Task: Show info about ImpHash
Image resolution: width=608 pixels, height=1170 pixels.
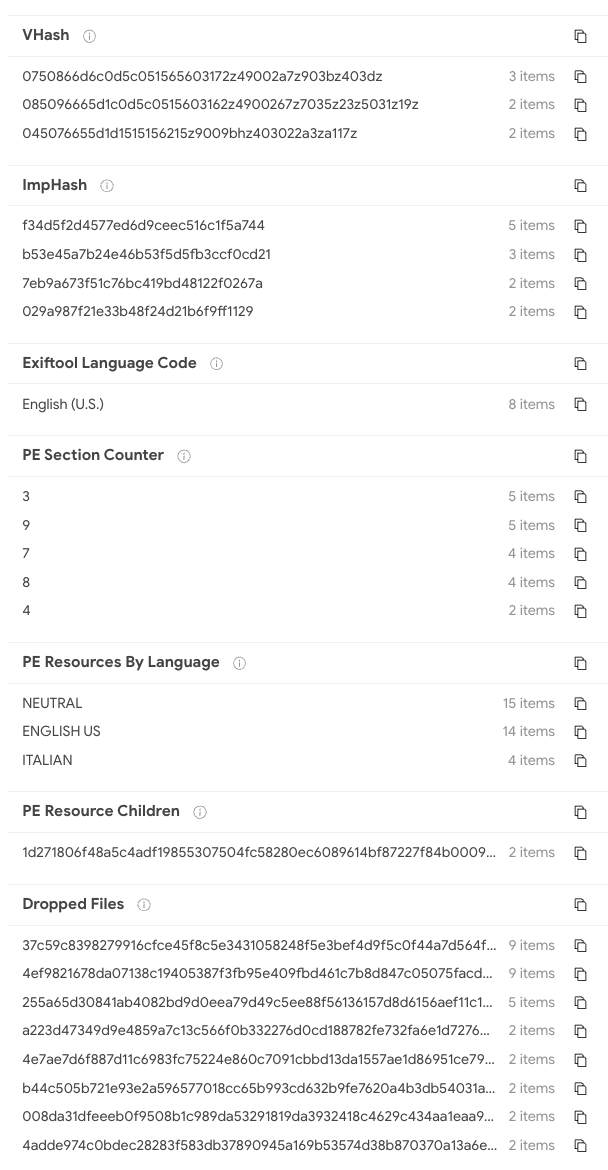Action: tap(107, 186)
